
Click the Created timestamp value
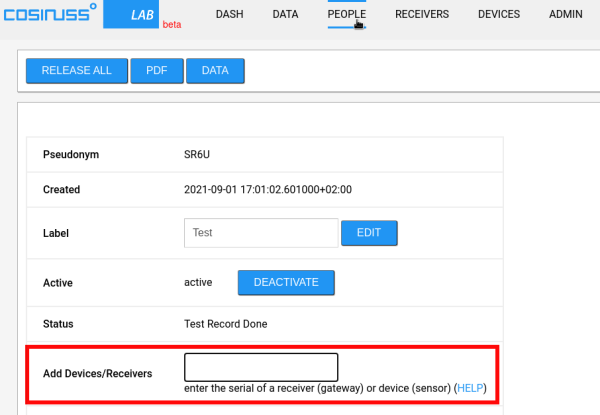pos(268,189)
